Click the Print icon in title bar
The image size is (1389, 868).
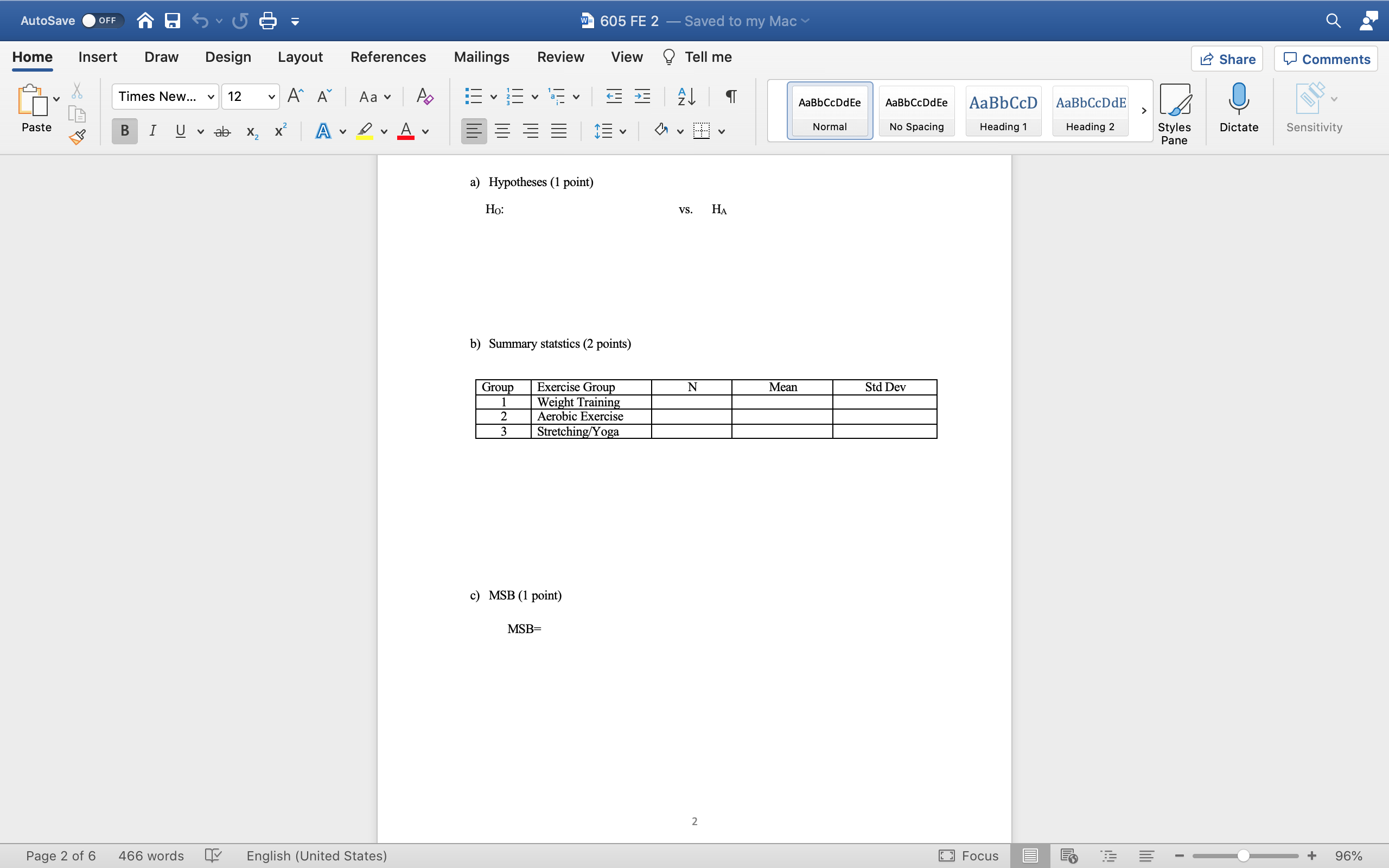pyautogui.click(x=267, y=21)
